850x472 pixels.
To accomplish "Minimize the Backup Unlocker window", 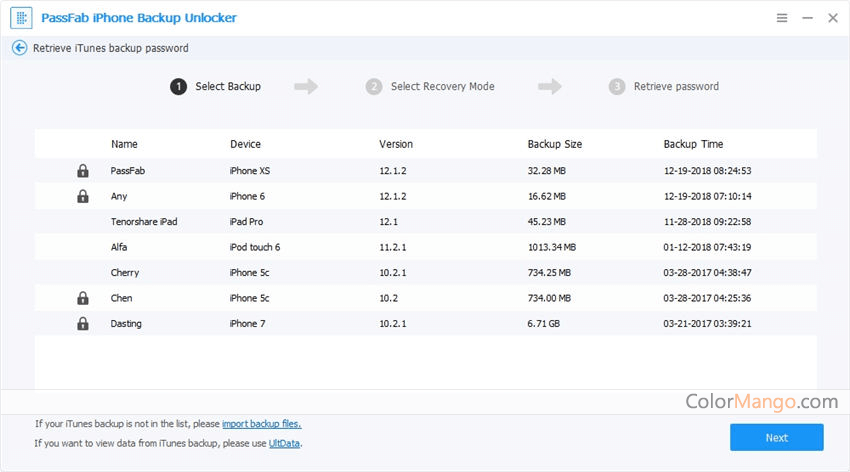I will click(x=807, y=18).
